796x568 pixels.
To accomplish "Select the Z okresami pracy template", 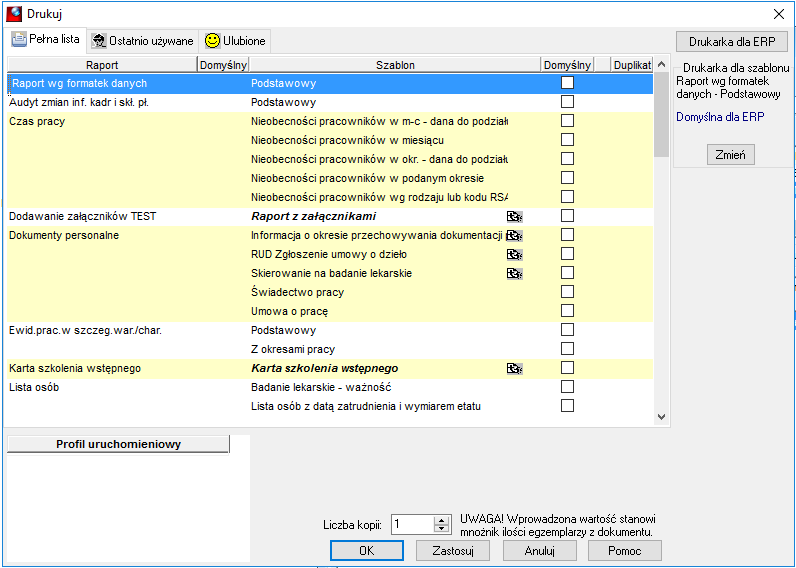I will [x=293, y=349].
